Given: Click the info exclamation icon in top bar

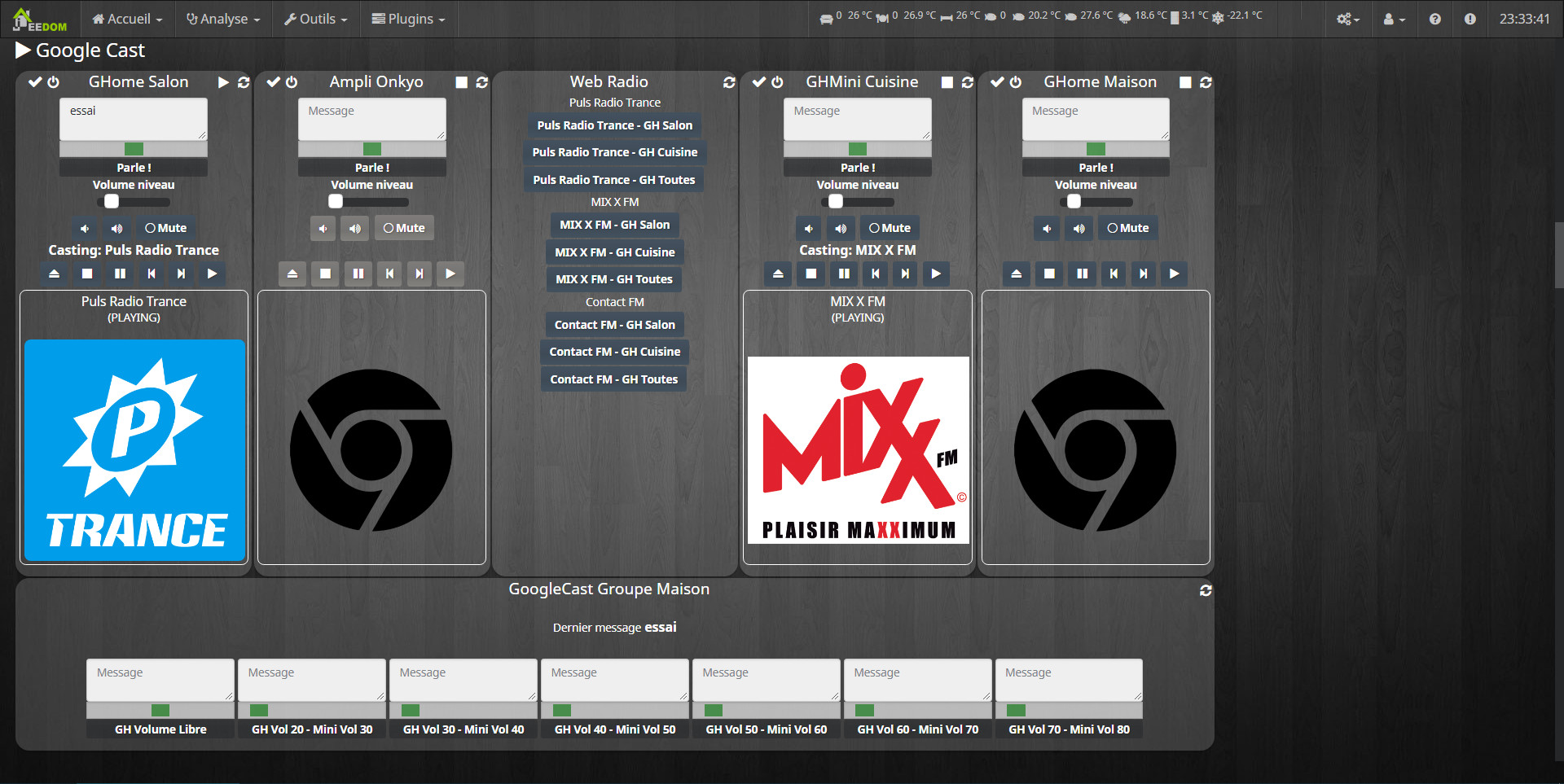Looking at the screenshot, I should (1470, 19).
